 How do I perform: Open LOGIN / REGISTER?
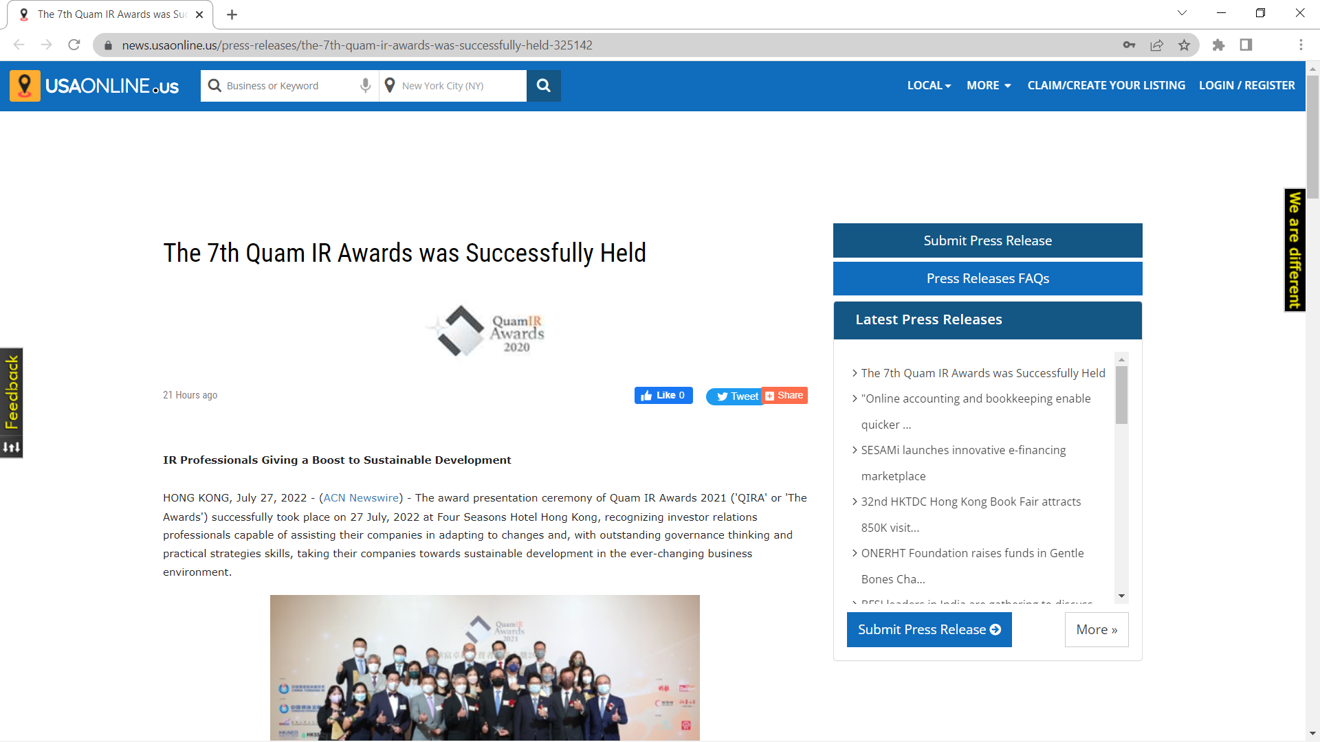click(x=1247, y=86)
